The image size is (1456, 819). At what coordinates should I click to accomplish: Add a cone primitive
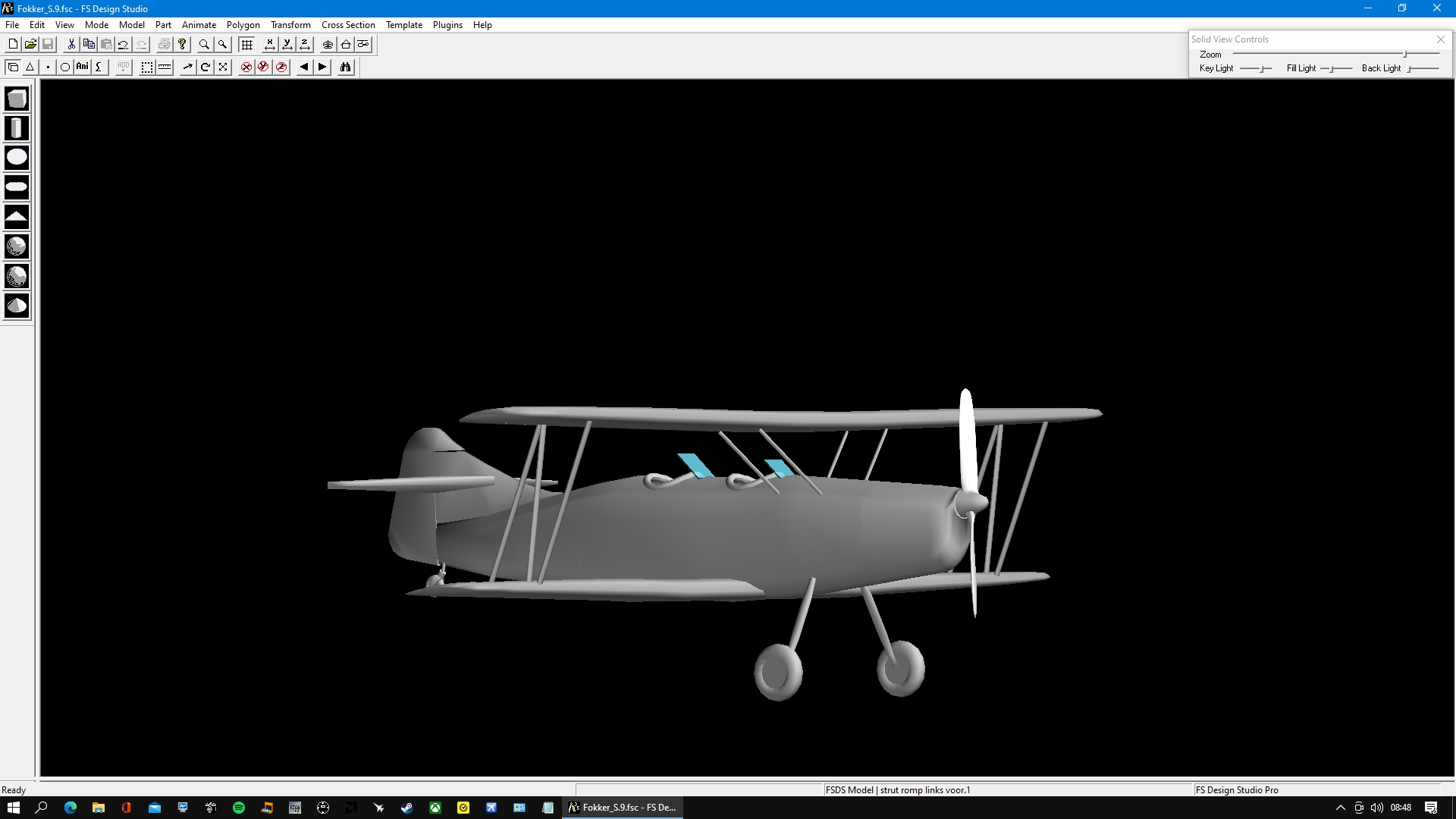click(x=17, y=306)
